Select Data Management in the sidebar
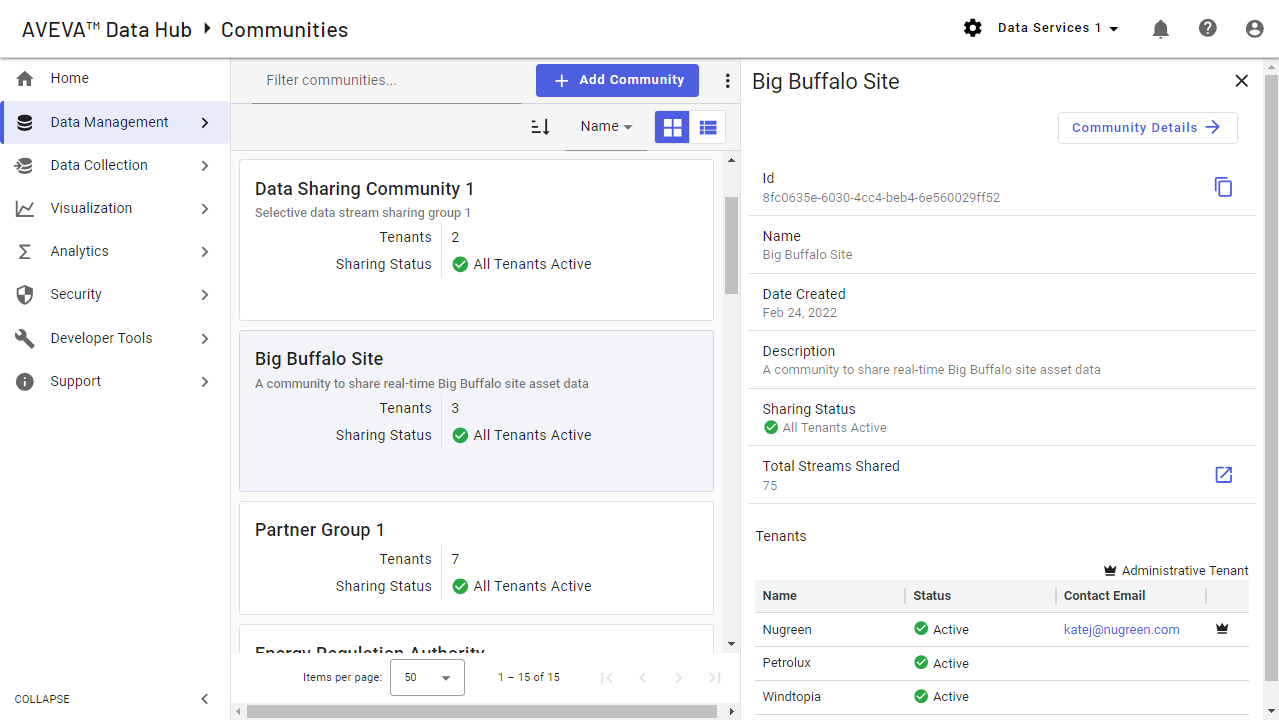This screenshot has width=1279, height=720. click(115, 122)
